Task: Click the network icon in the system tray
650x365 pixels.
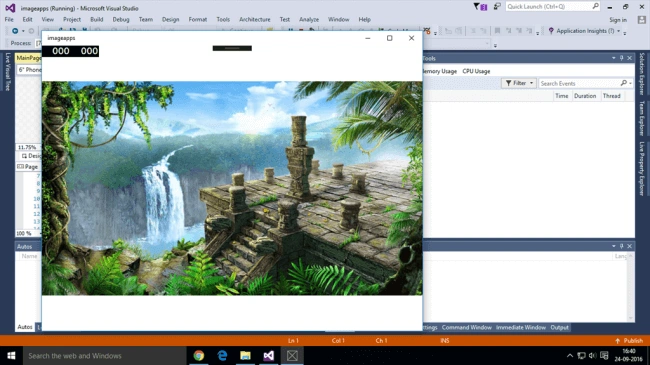Action: (x=581, y=355)
